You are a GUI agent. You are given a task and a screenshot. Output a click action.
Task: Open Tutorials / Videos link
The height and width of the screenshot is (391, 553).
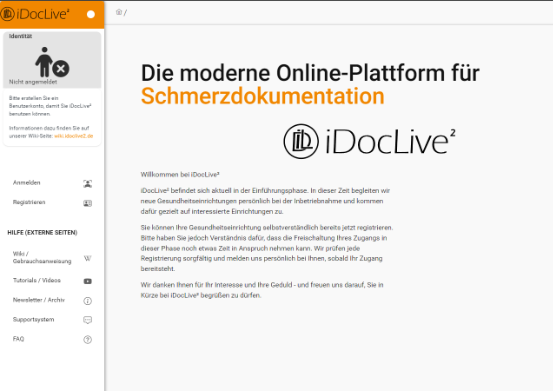click(37, 280)
